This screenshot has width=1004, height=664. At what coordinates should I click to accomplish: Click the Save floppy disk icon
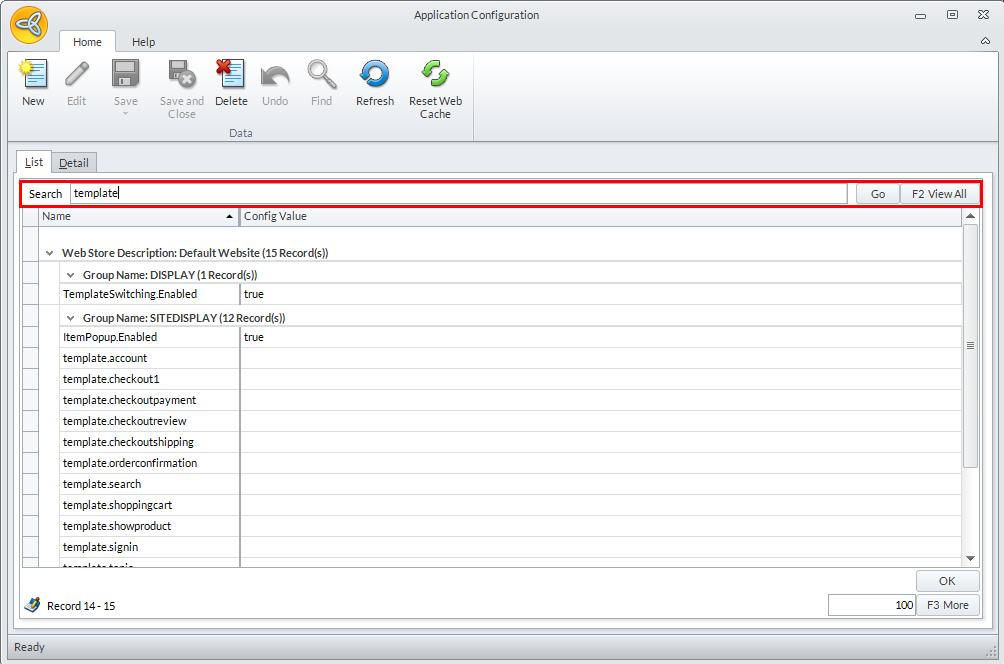[126, 74]
